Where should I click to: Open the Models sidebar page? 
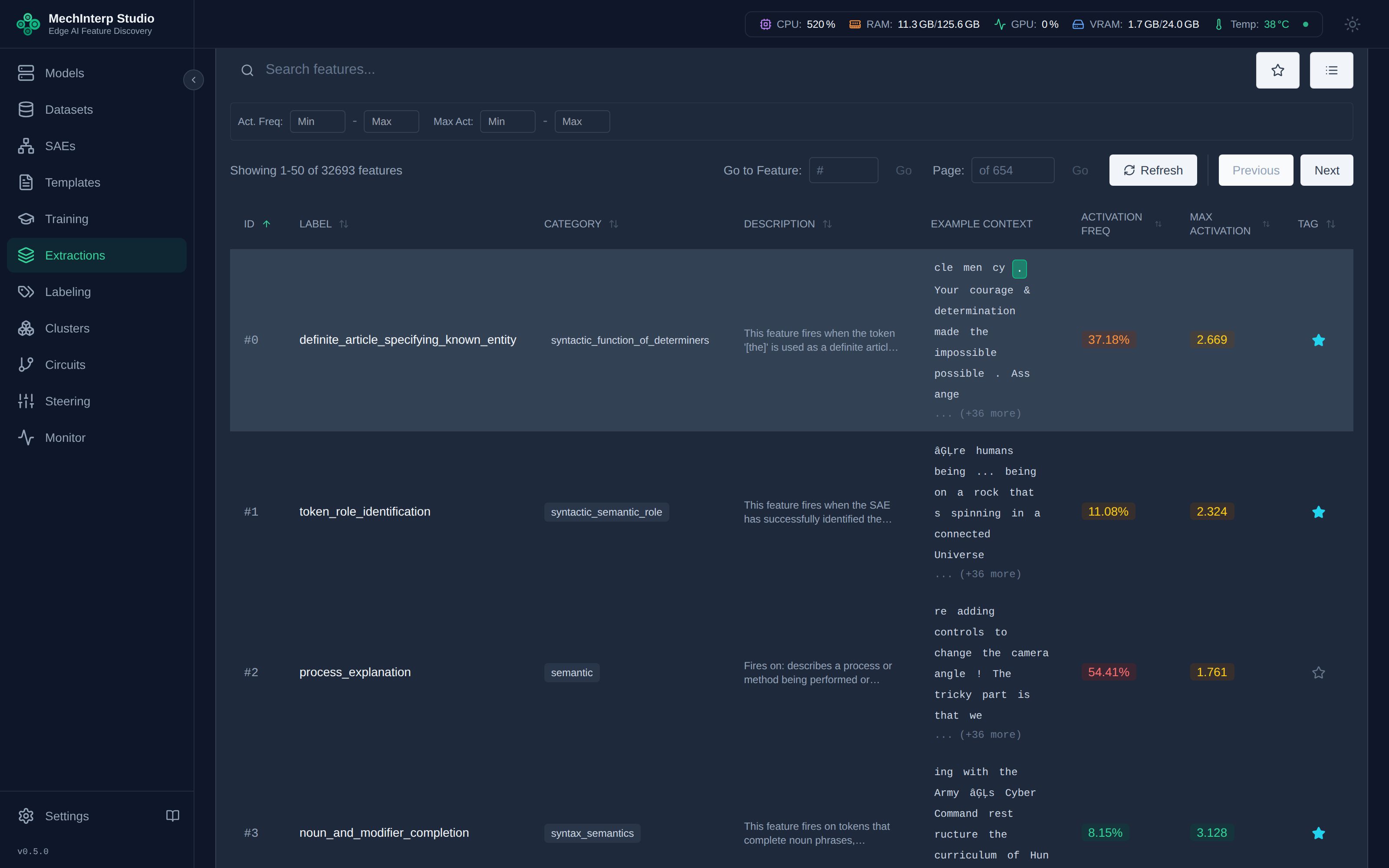(96, 73)
